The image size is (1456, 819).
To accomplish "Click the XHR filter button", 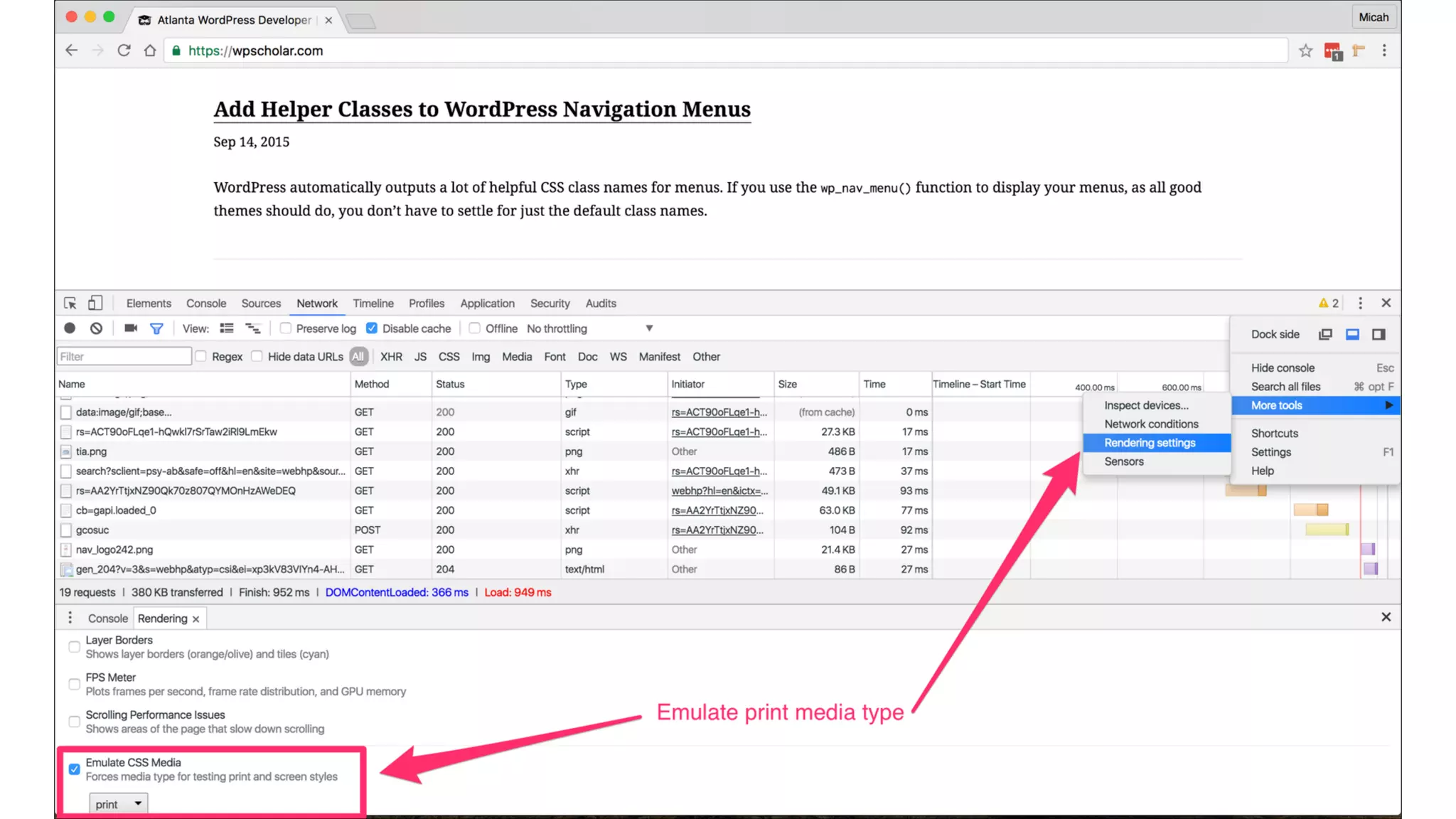I will [x=391, y=357].
